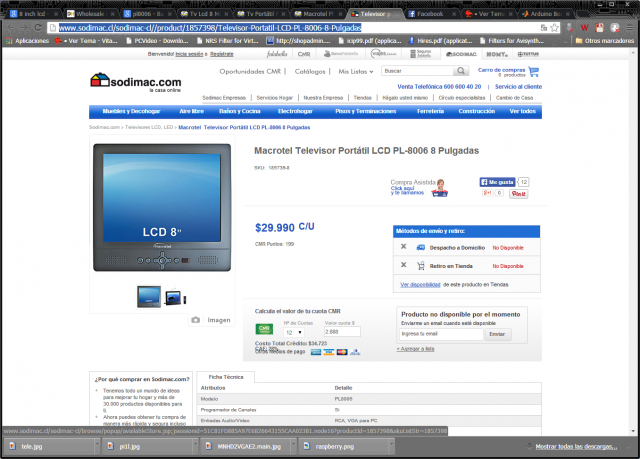Screen dimensions: 640x459
Task: Open the Ferretería menu category
Action: (x=430, y=111)
